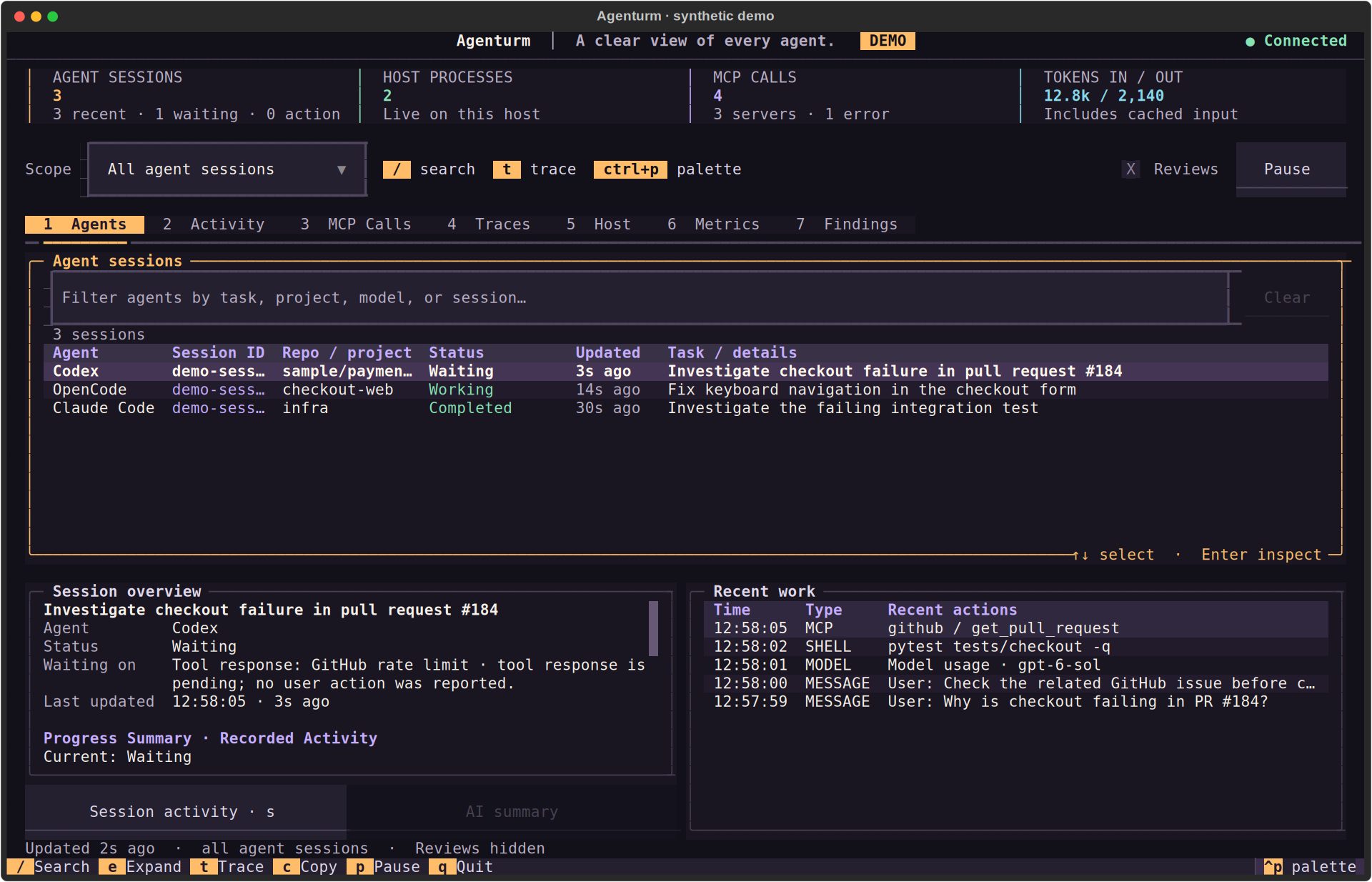The image size is (1372, 882).
Task: Open the 'Session activity · s' tab
Action: click(186, 812)
